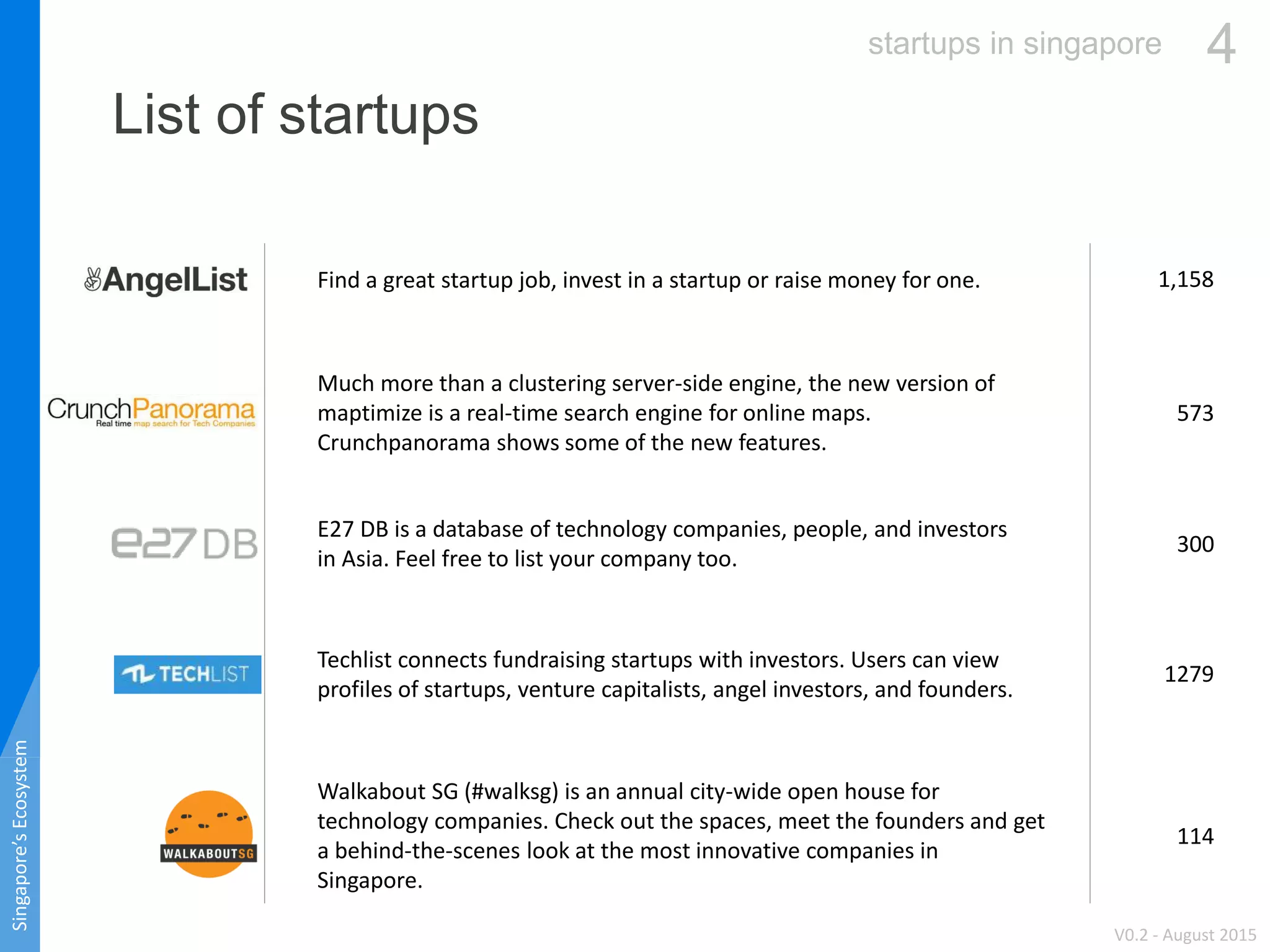Click the Techlist blue logo

pos(187,674)
